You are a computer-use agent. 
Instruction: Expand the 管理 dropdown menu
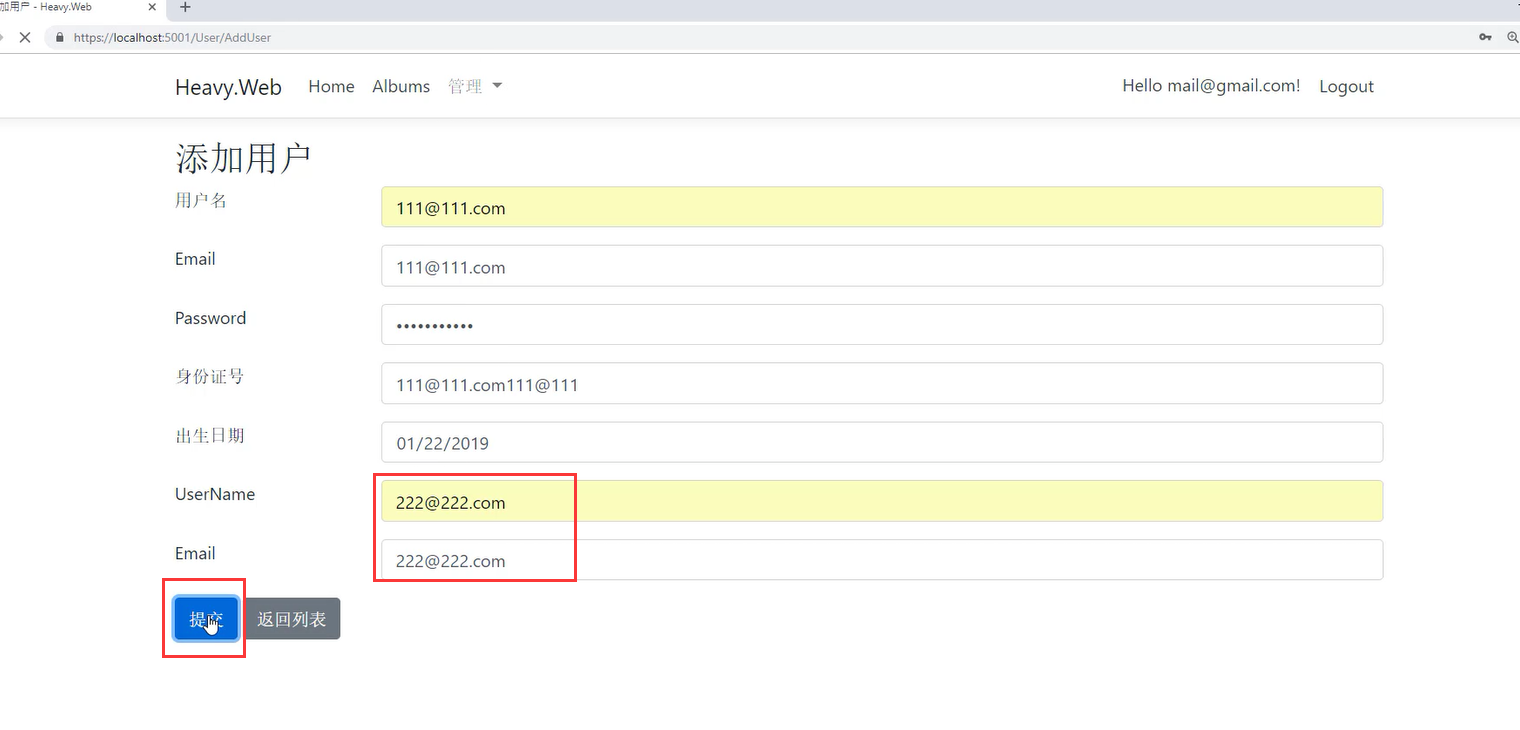pos(475,86)
